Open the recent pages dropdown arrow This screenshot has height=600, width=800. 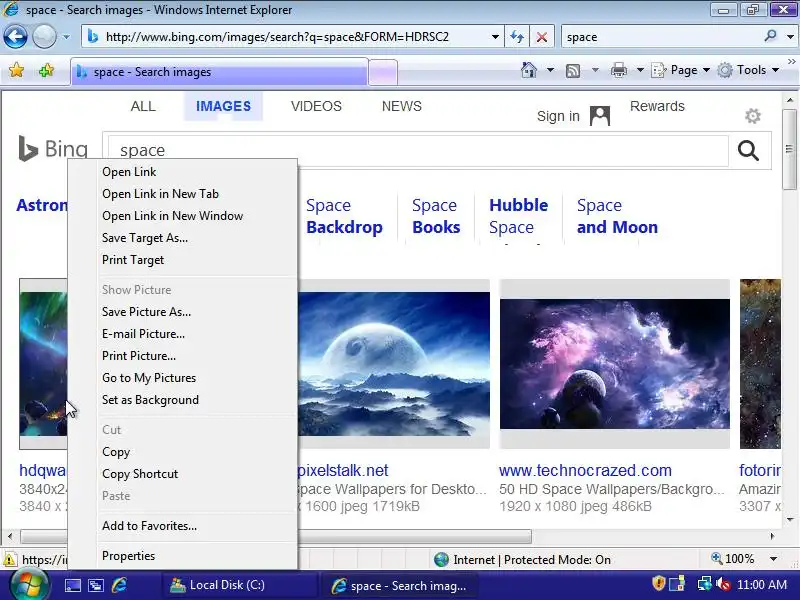point(66,37)
